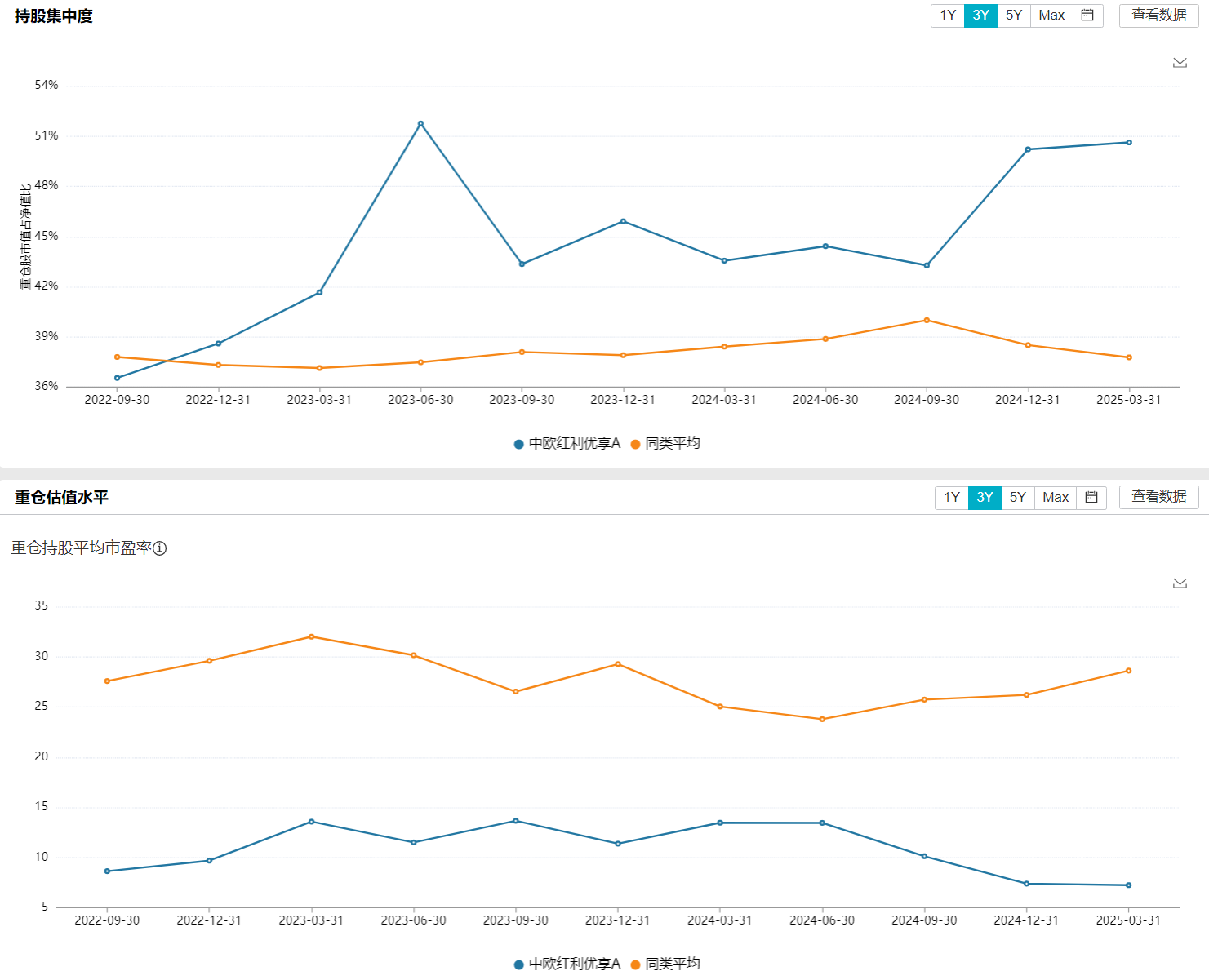Select 1Y range for 持股集中度 chart
This screenshot has width=1209, height=980.
(947, 16)
